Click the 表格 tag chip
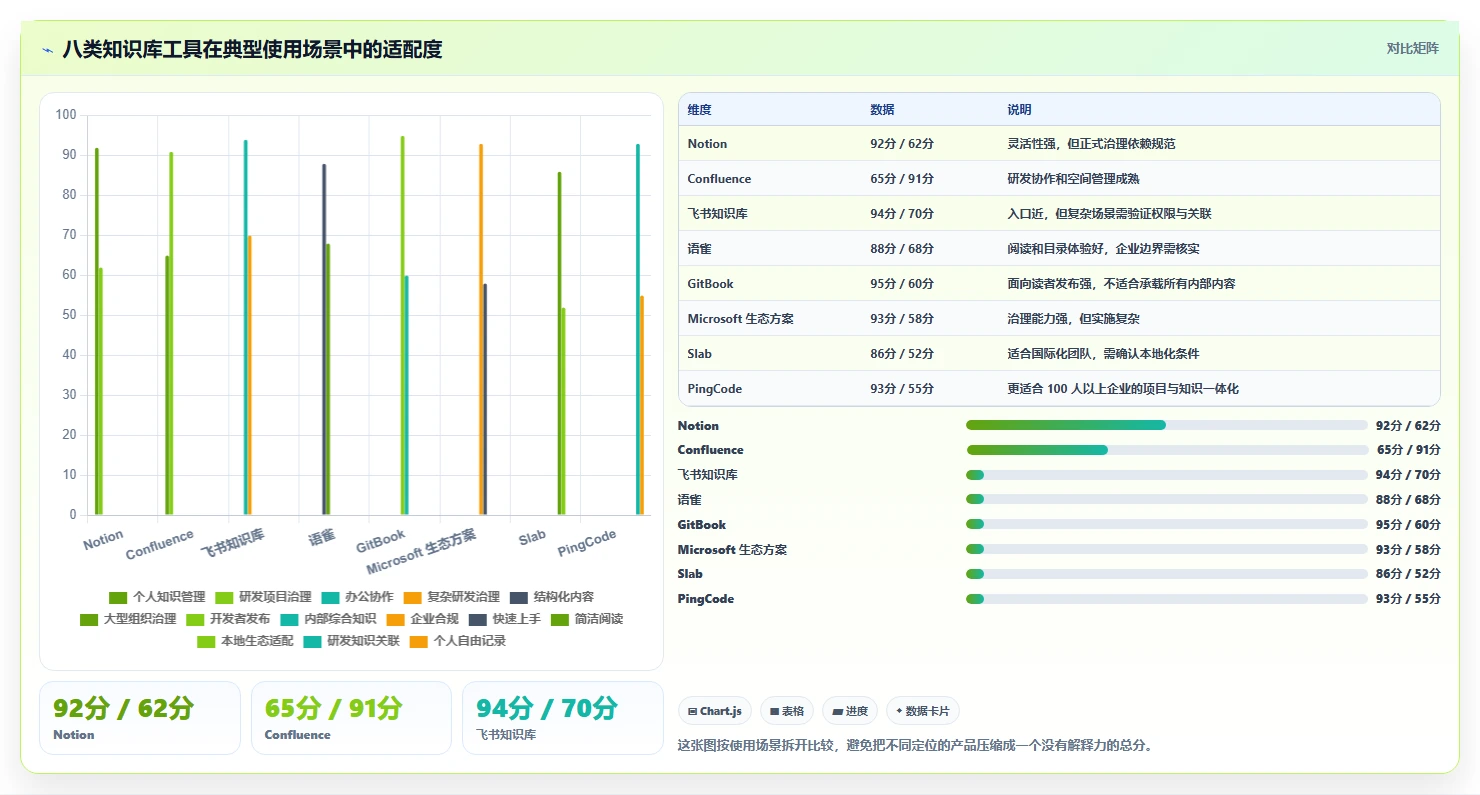This screenshot has width=1480, height=795. click(787, 711)
